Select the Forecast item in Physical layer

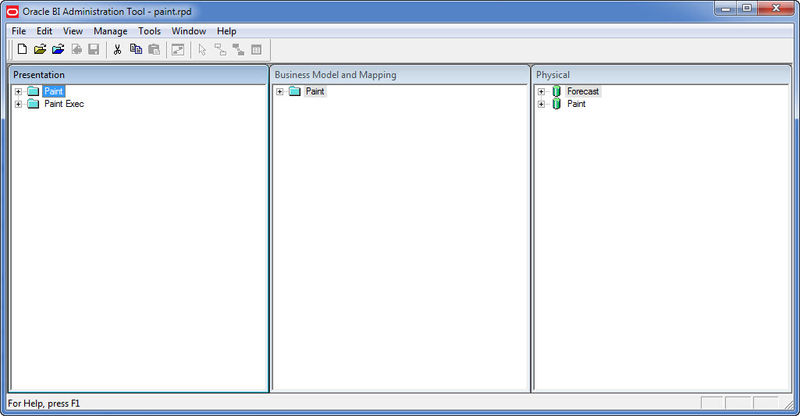click(583, 91)
